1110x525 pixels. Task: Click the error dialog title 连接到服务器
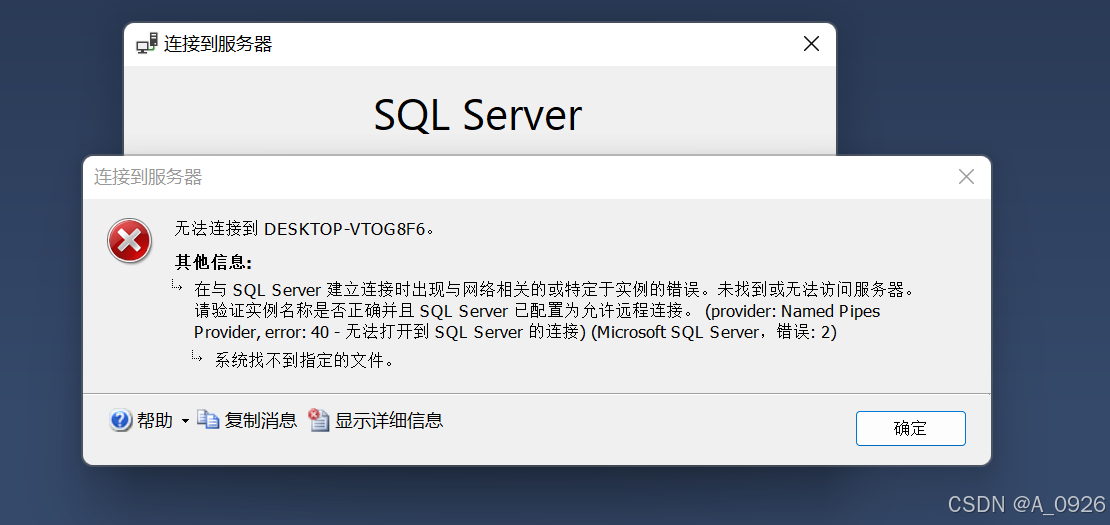click(148, 177)
